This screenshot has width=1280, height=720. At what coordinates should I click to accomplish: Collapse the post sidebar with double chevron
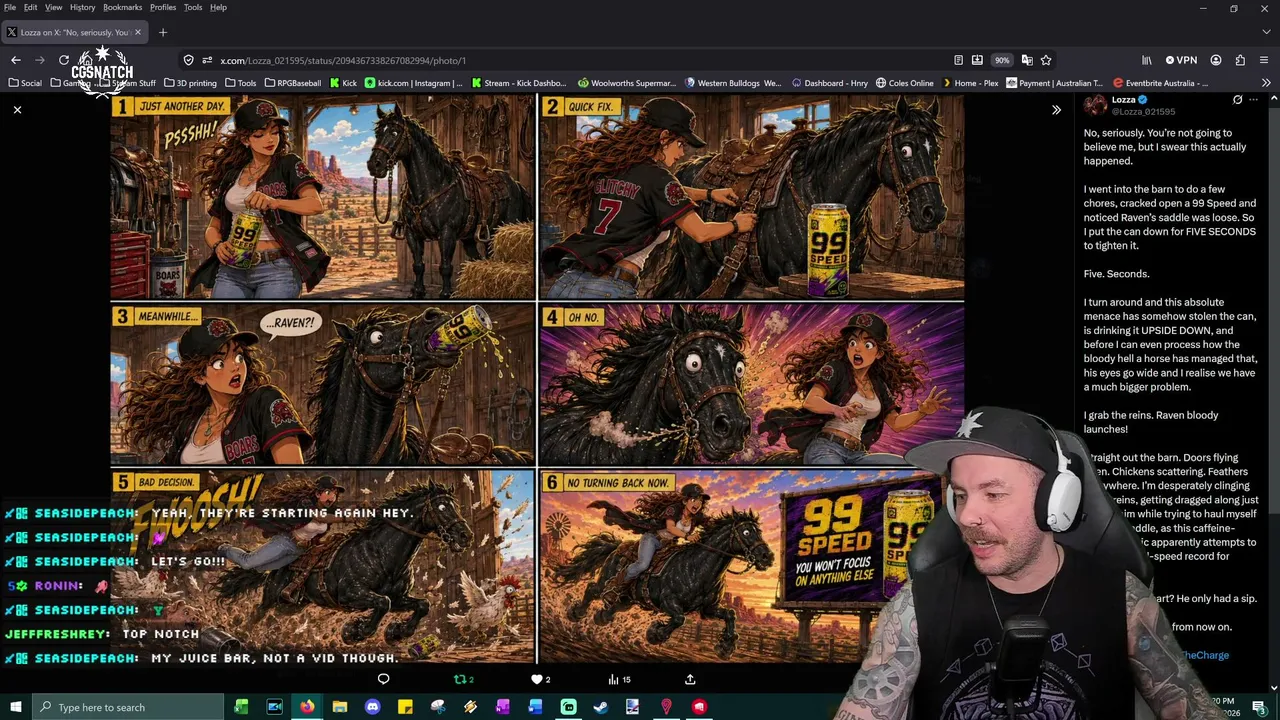pyautogui.click(x=1056, y=110)
